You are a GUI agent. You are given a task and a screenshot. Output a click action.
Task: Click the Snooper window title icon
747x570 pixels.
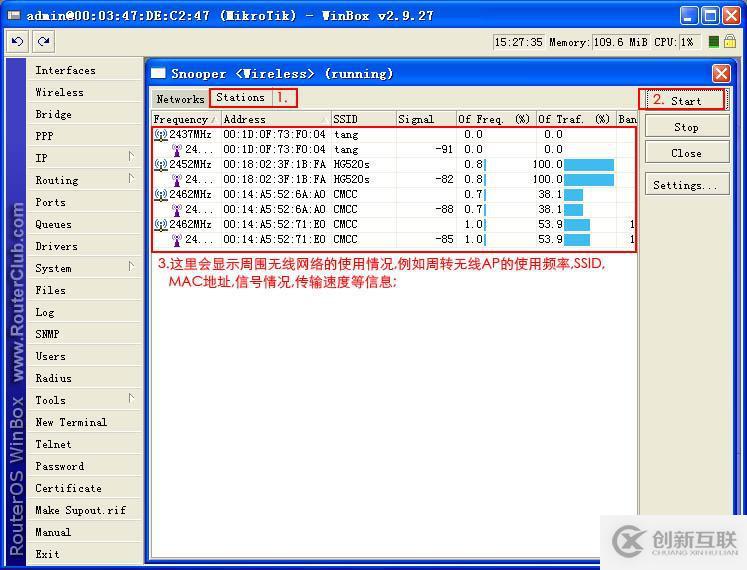pyautogui.click(x=158, y=73)
